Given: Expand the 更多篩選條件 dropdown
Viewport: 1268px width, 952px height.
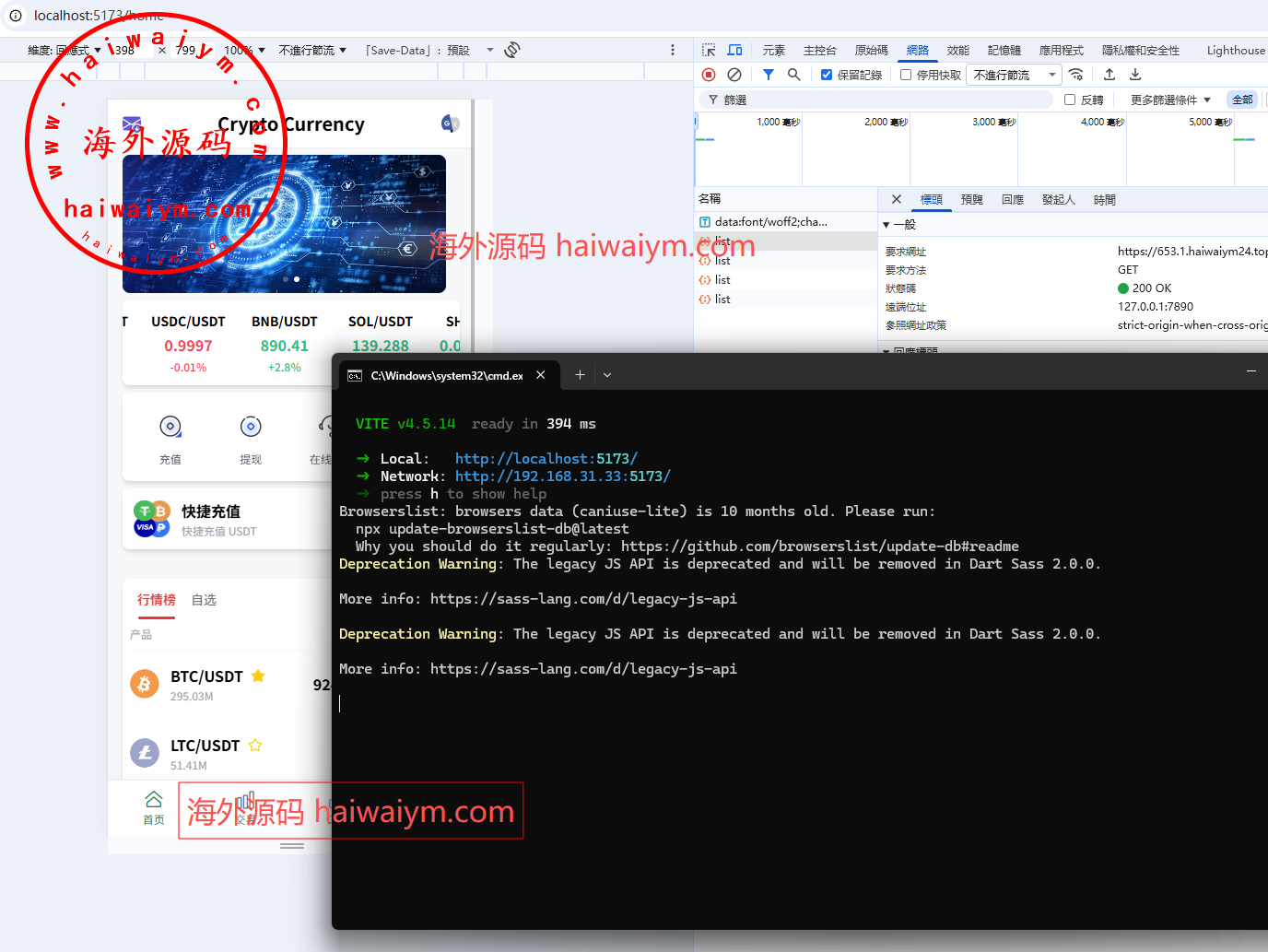Looking at the screenshot, I should (1170, 100).
